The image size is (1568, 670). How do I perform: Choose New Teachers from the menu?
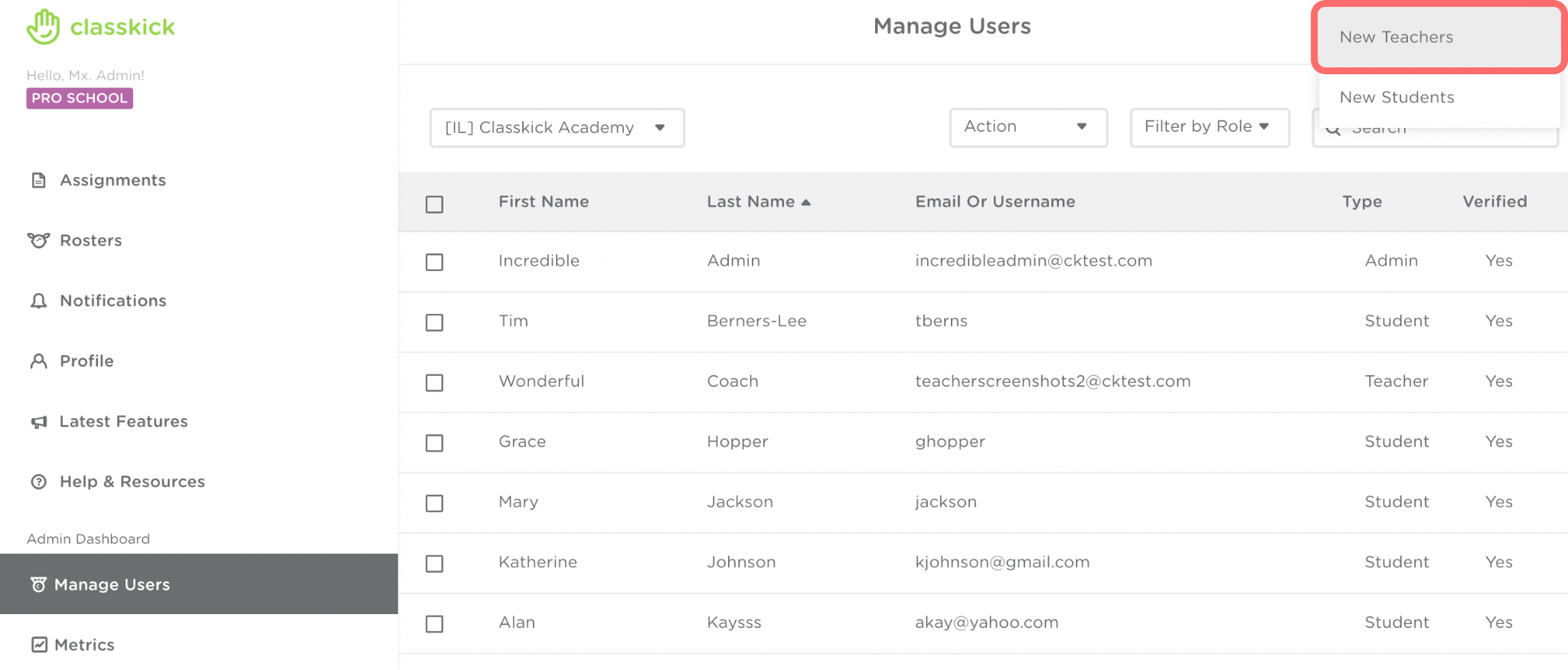tap(1396, 38)
